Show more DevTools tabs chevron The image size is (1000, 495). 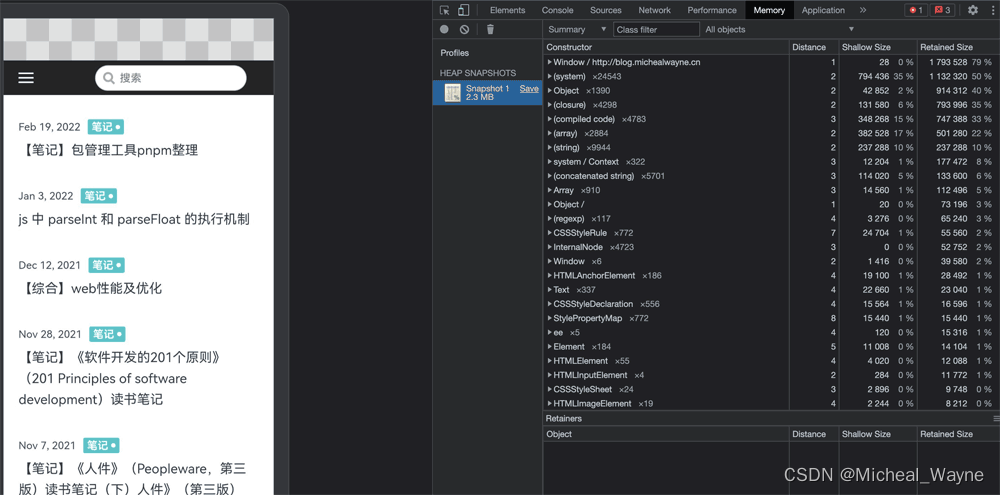pyautogui.click(x=863, y=10)
